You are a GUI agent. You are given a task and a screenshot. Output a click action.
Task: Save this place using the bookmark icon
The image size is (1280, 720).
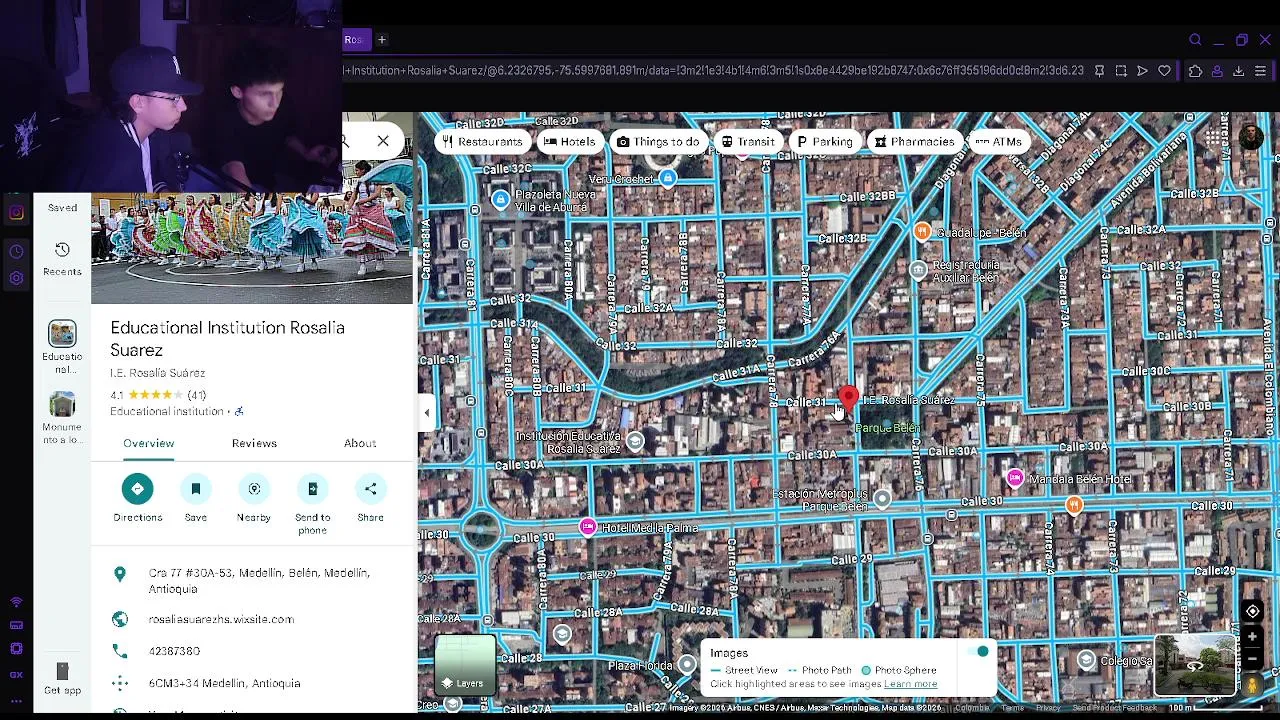tap(196, 488)
